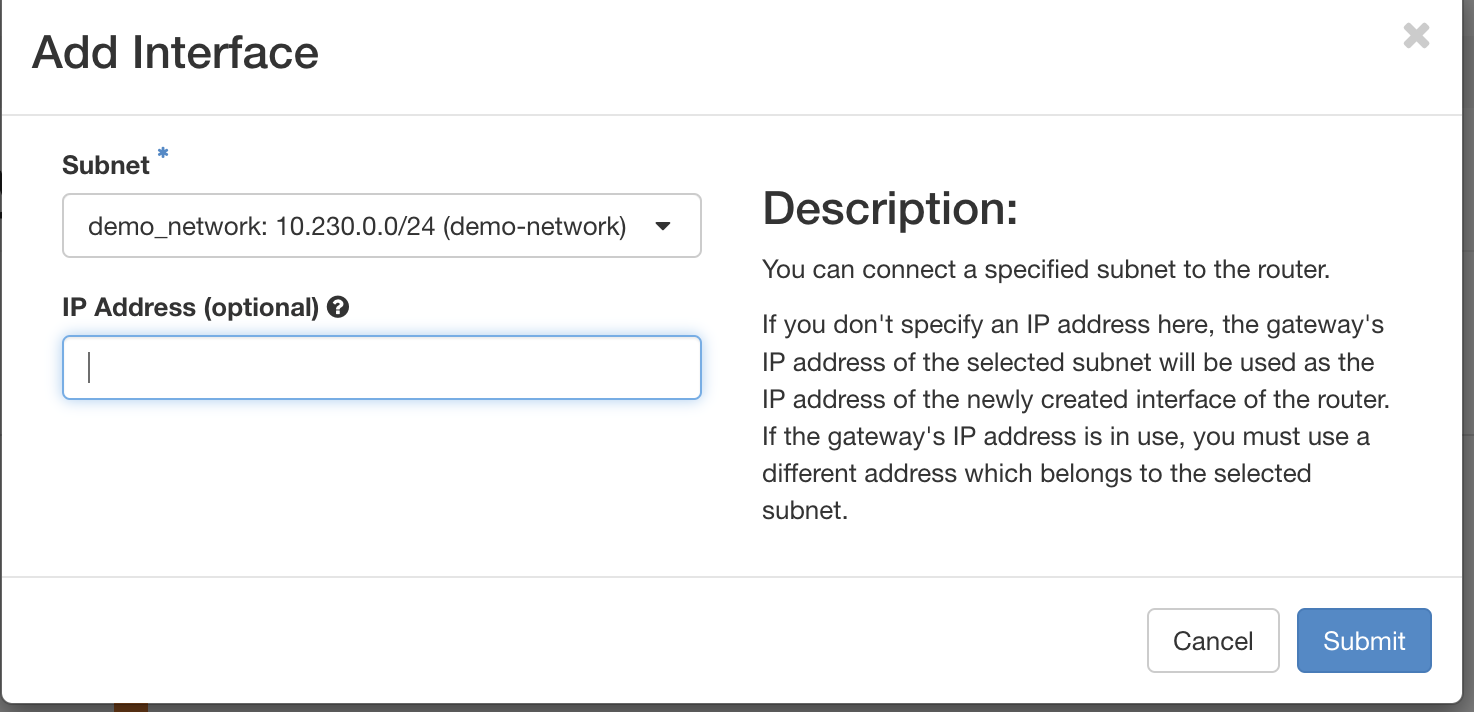Select the demo_network 10.230.0.0/24 subnet value text
This screenshot has width=1474, height=712.
pyautogui.click(x=356, y=227)
